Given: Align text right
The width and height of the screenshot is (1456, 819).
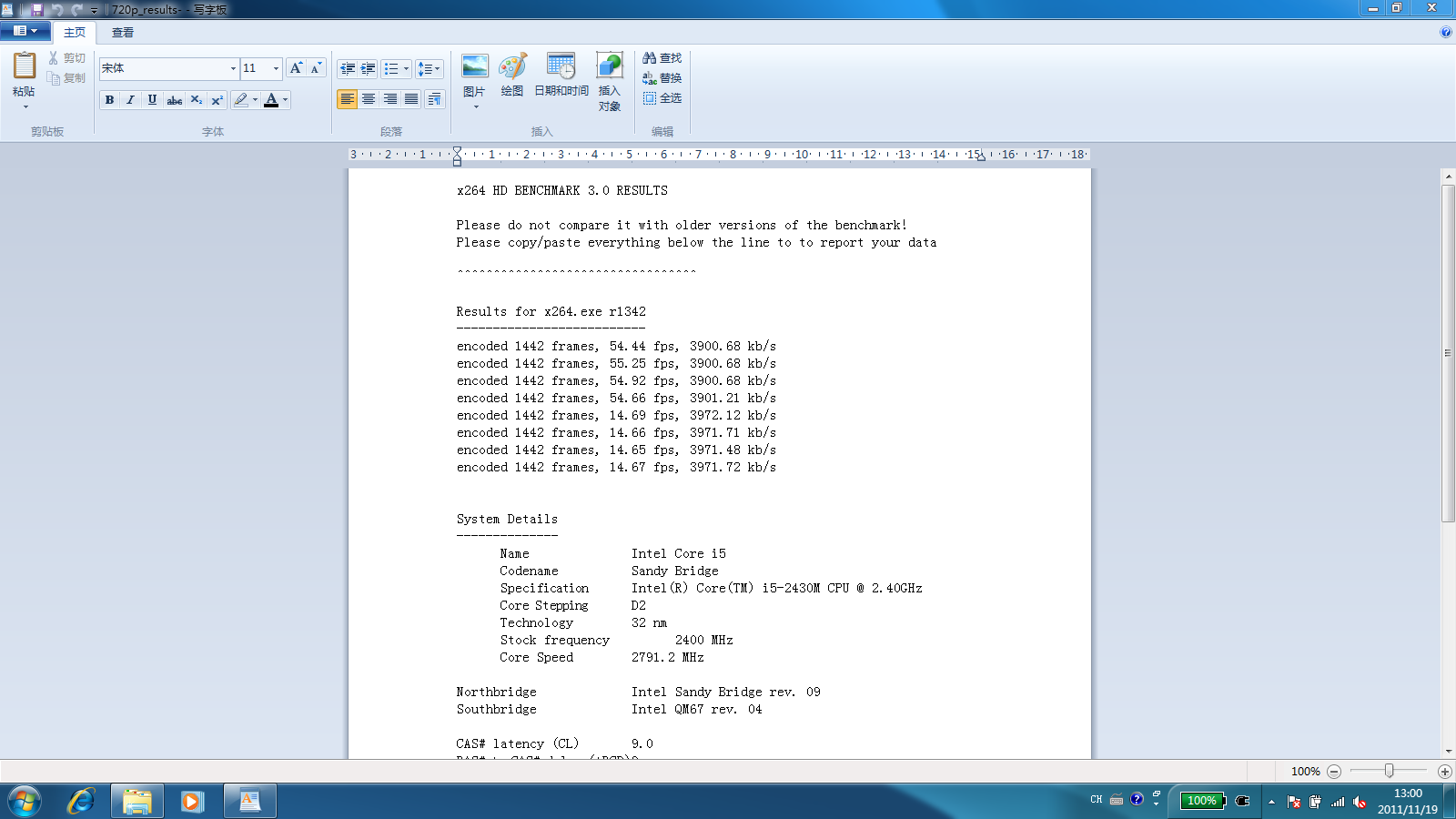Looking at the screenshot, I should [390, 99].
